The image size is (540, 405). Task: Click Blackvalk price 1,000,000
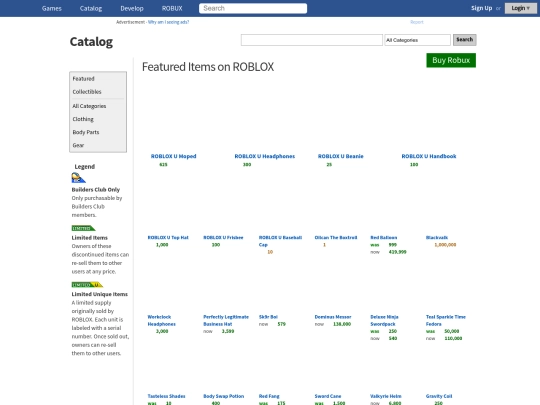[445, 245]
